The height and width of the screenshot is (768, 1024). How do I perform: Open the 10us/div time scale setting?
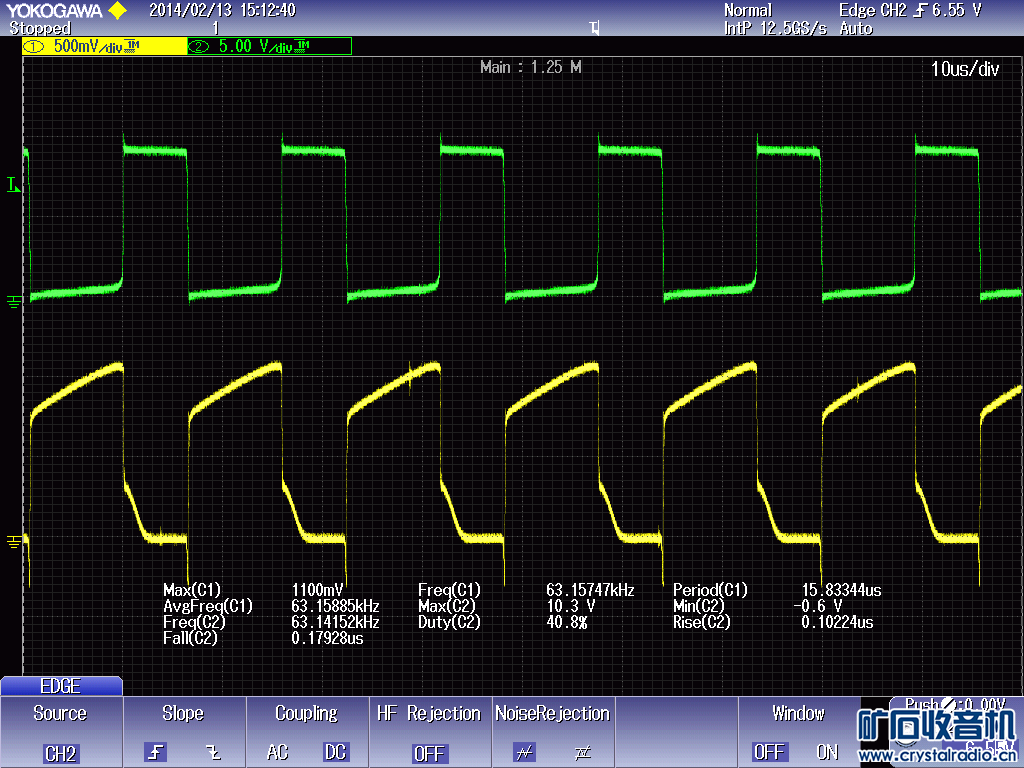(x=964, y=69)
